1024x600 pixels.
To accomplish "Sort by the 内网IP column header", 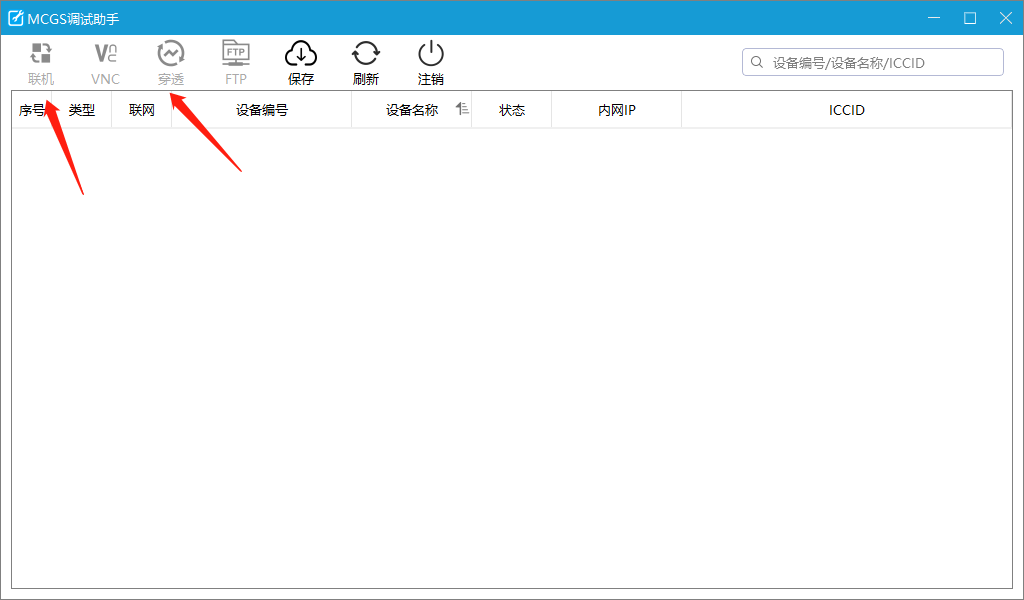I will [x=616, y=110].
